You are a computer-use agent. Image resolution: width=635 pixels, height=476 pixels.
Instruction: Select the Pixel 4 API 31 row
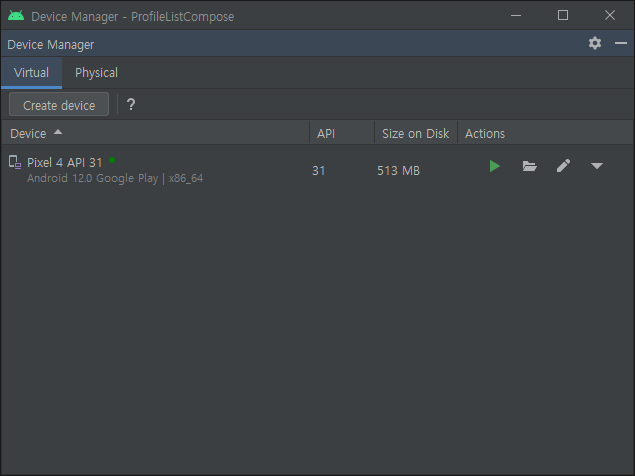coord(318,170)
